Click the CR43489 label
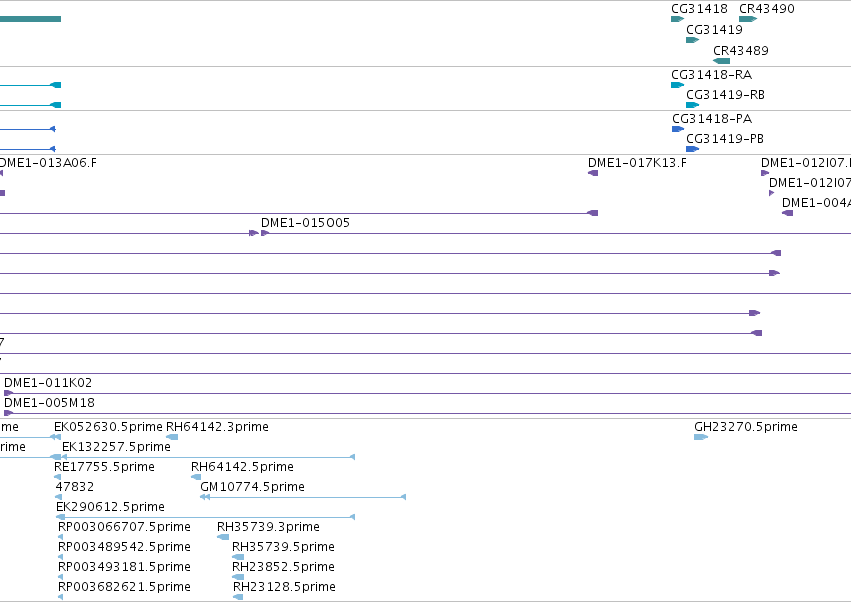The image size is (851, 602). [x=740, y=50]
